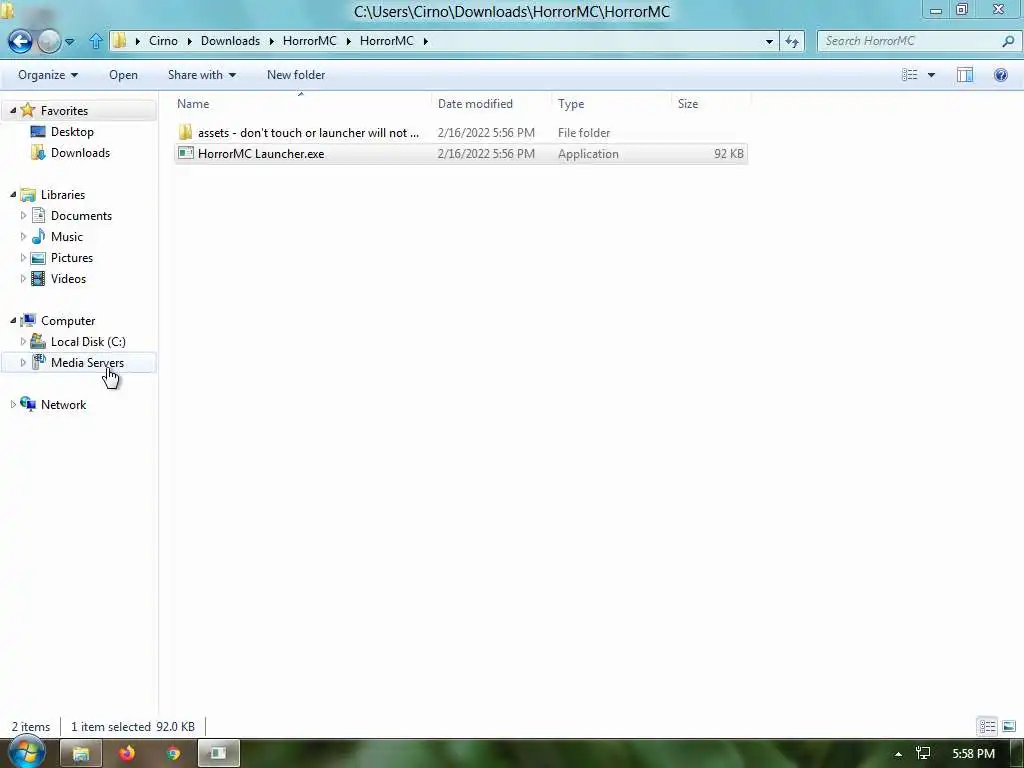Click the Cirno breadcrumb segment
This screenshot has width=1024, height=768.
point(163,40)
